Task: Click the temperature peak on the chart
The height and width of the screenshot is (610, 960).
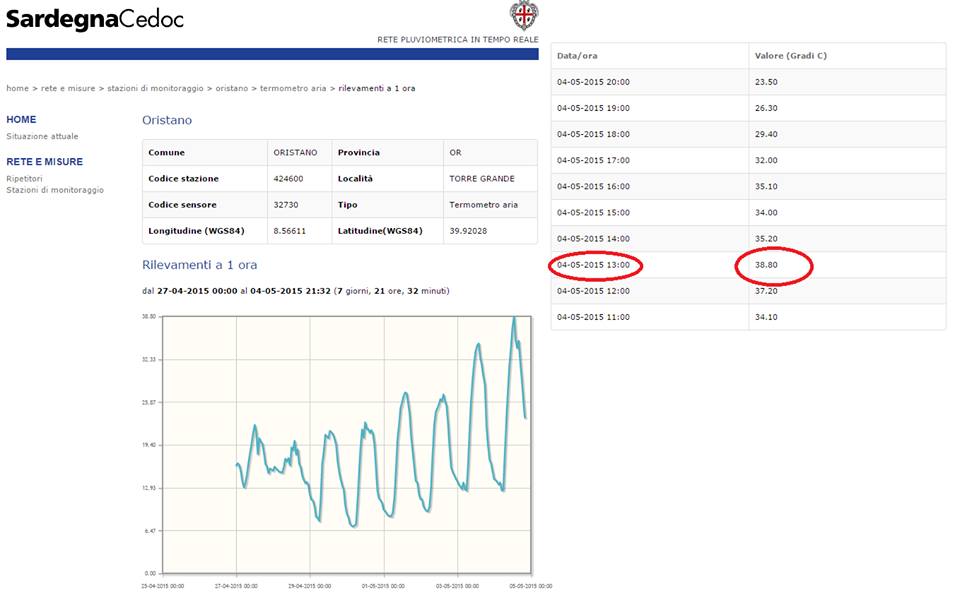Action: click(x=514, y=317)
